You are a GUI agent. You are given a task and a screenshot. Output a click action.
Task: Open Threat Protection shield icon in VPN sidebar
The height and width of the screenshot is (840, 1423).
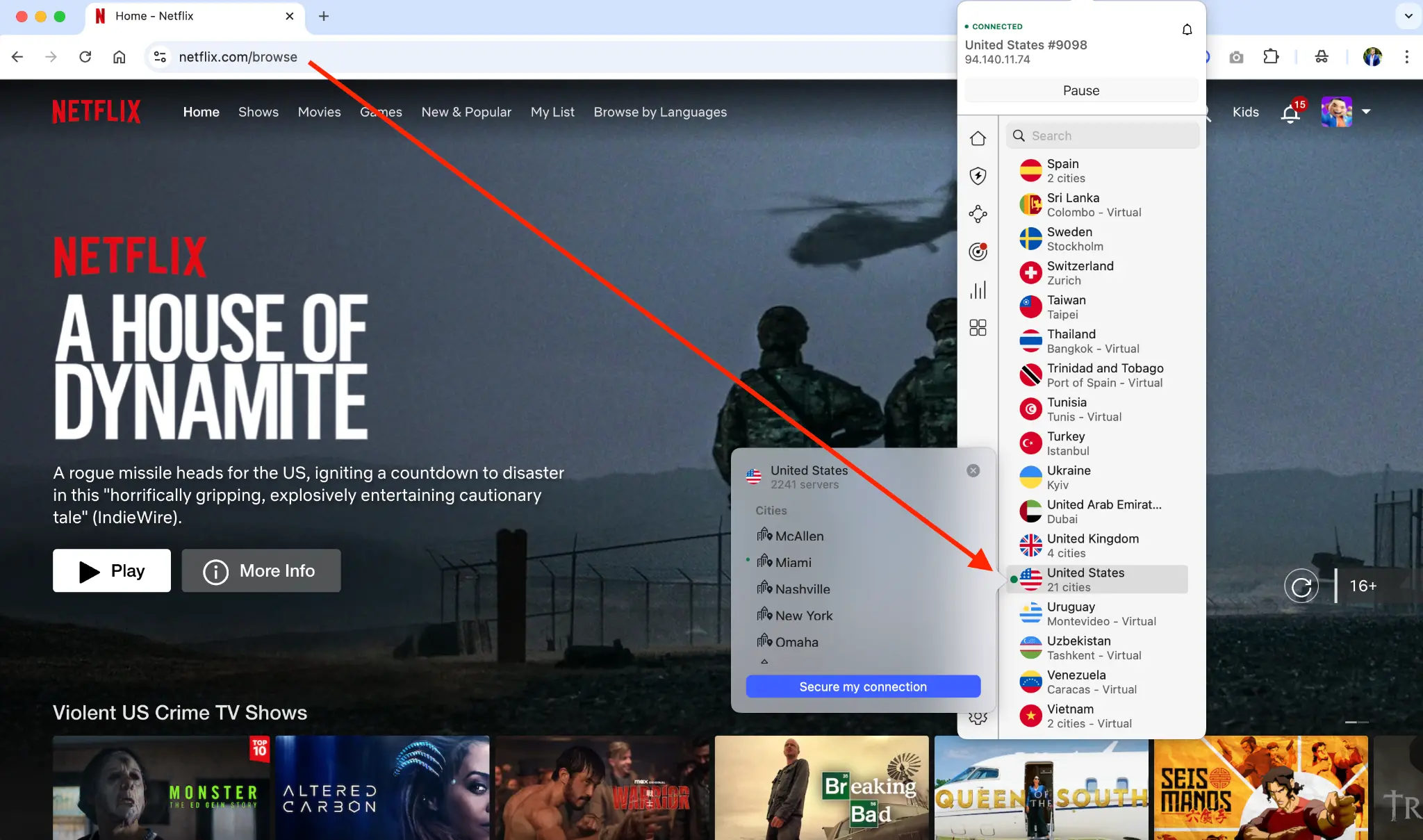[x=978, y=176]
